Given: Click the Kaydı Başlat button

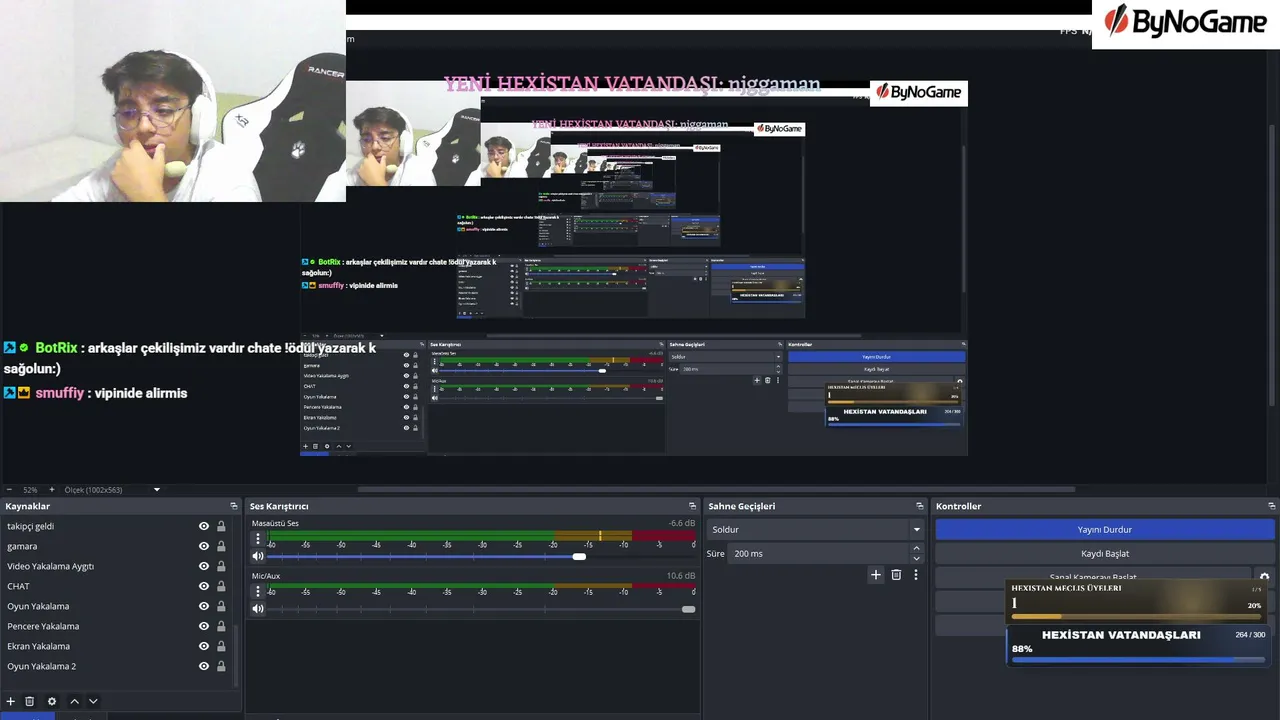Looking at the screenshot, I should point(1105,553).
